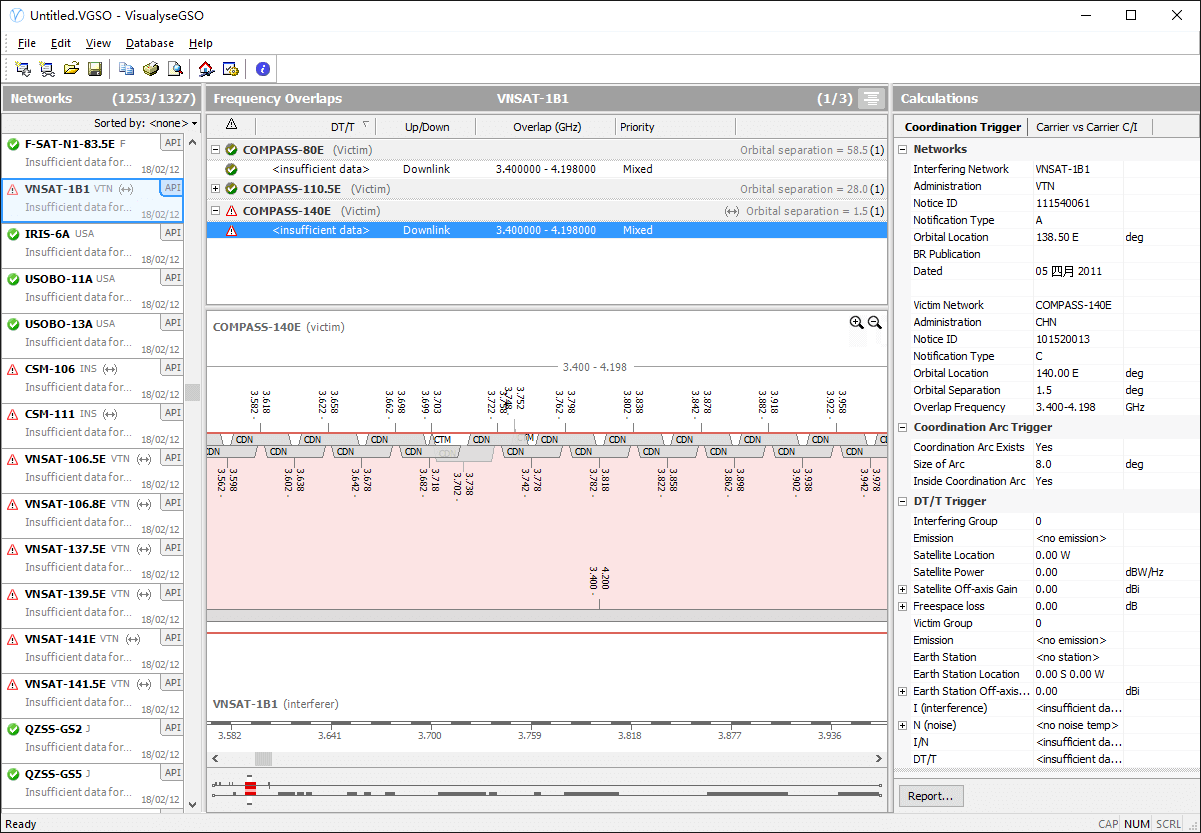This screenshot has width=1201, height=833.
Task: Zoom in on the frequency chart
Action: tap(856, 323)
